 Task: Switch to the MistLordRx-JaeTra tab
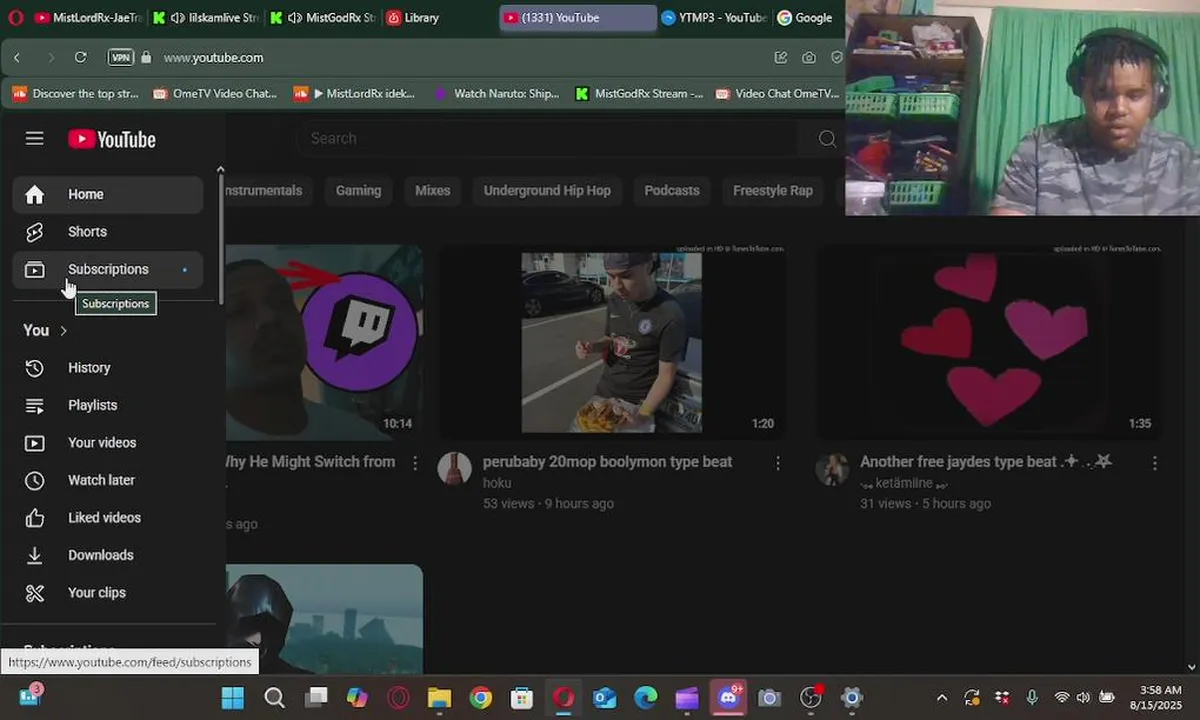[x=88, y=17]
